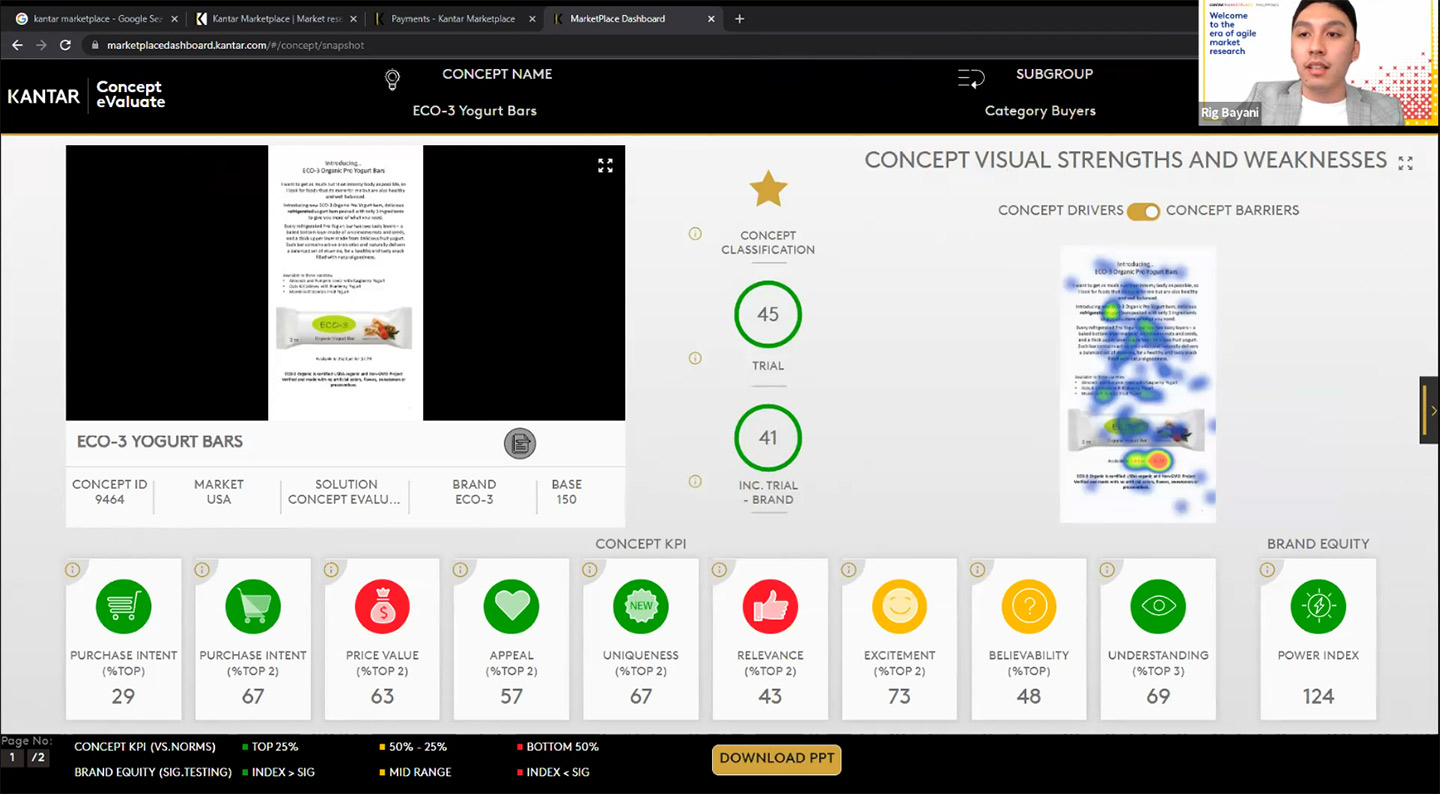Click the Relevance thumbs-up icon
Viewport: 1440px width, 794px height.
pos(770,606)
